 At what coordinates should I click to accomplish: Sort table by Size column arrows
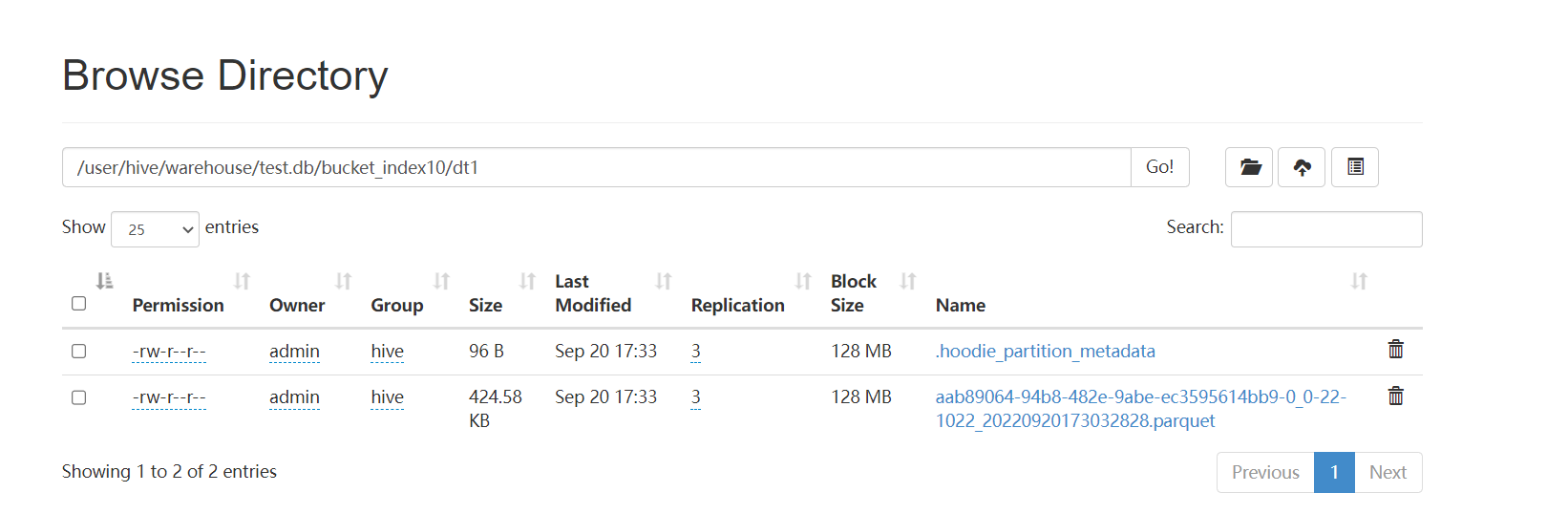[527, 281]
